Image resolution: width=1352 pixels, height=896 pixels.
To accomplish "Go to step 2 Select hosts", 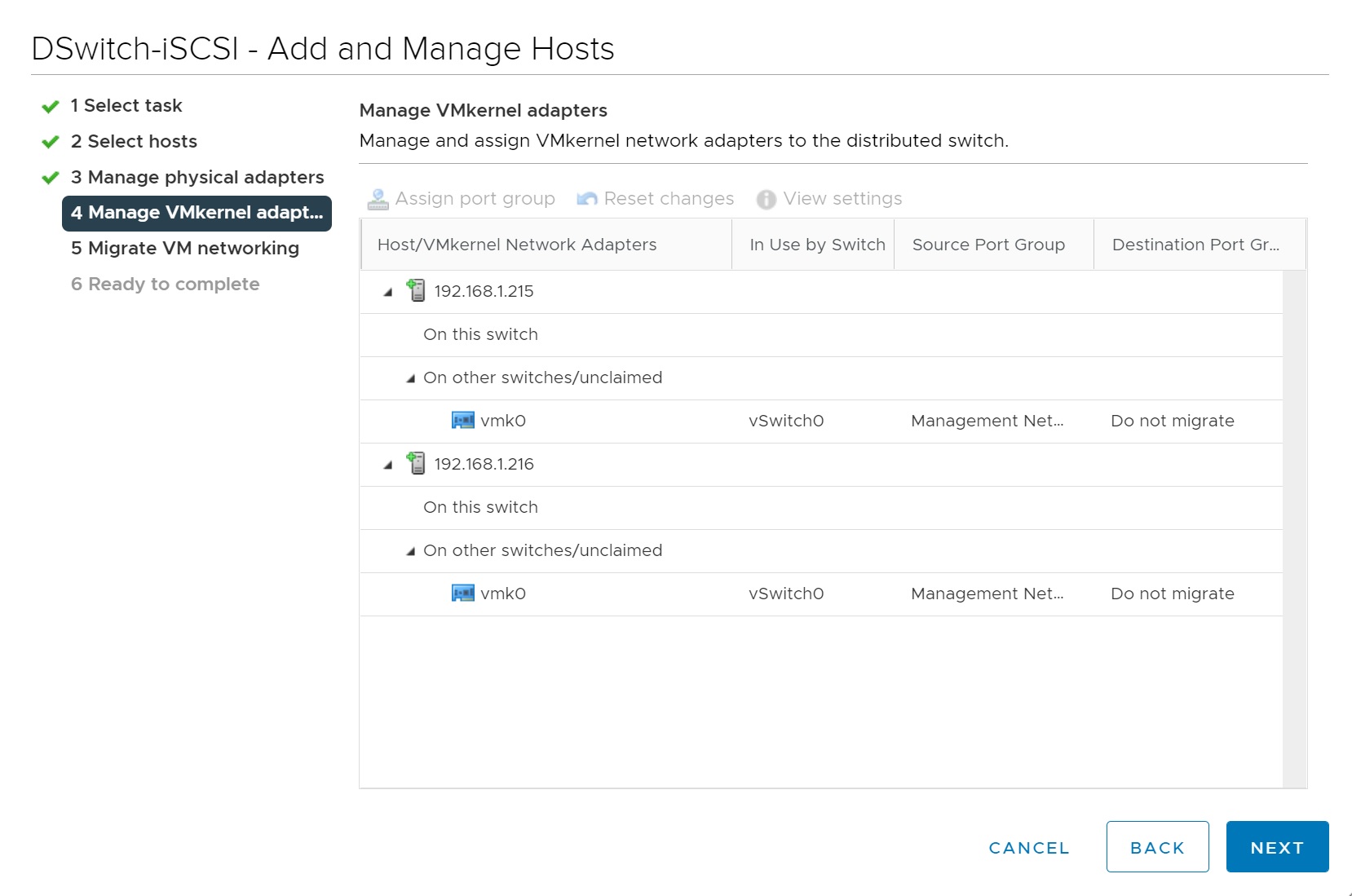I will click(134, 142).
